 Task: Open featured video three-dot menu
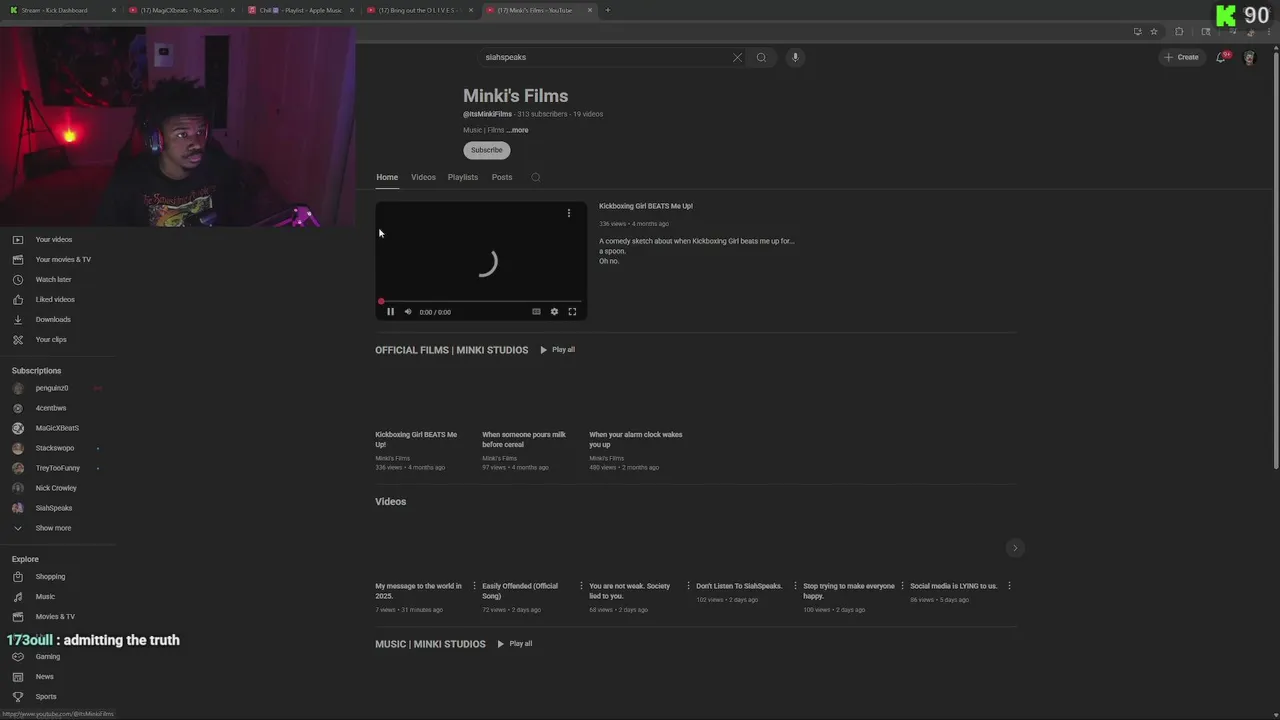pos(569,213)
